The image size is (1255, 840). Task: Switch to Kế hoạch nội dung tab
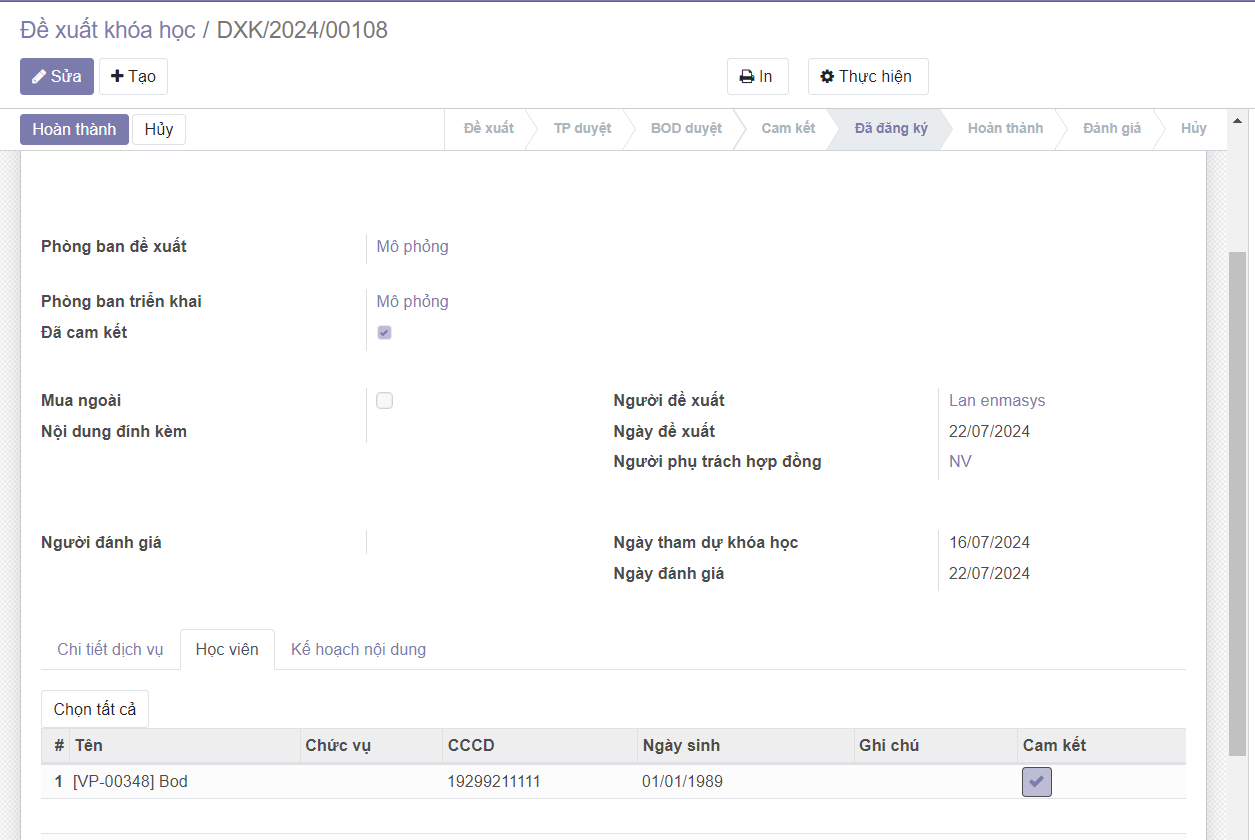click(x=358, y=650)
